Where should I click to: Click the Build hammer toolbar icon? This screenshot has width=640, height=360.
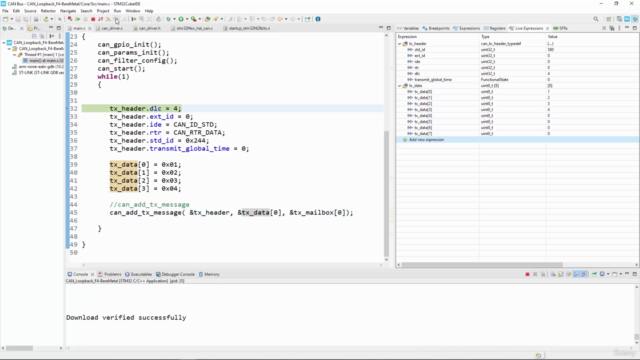tap(46, 19)
